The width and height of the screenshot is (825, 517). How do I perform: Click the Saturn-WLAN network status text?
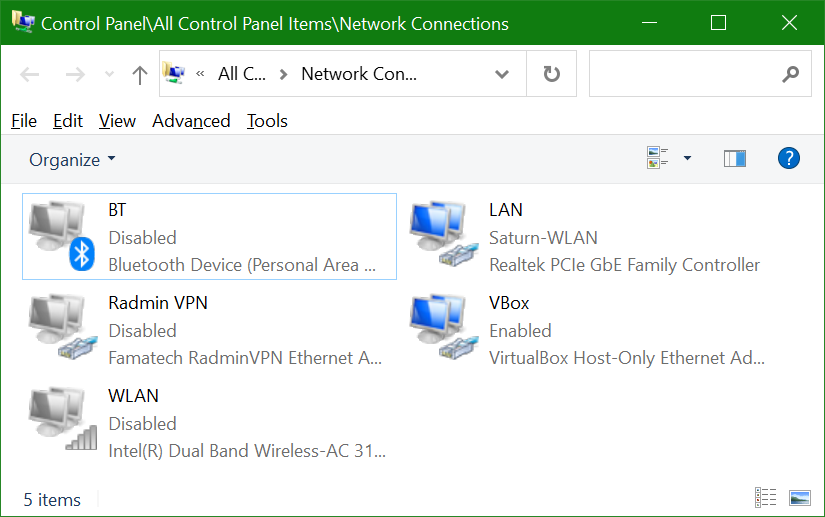point(543,238)
